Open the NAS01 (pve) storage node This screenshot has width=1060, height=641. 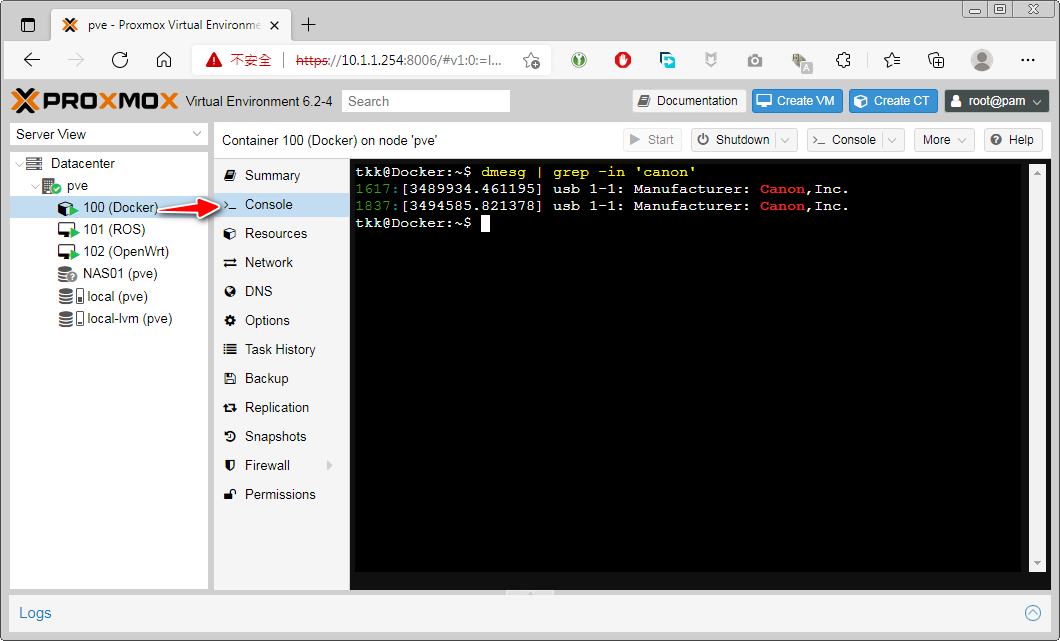click(x=119, y=274)
